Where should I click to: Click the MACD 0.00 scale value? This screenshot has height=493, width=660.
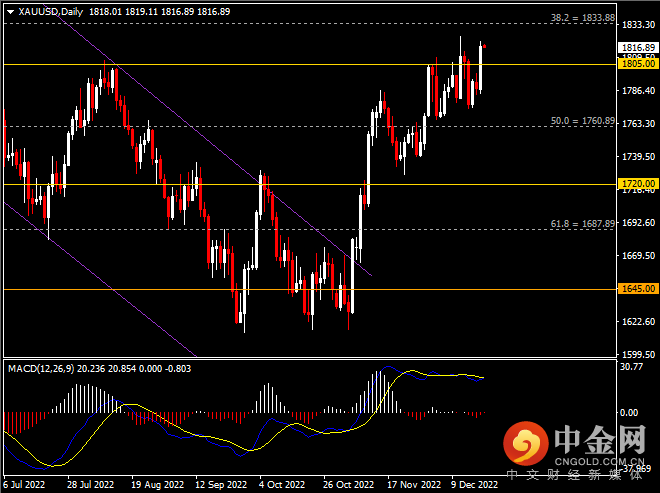pos(631,412)
